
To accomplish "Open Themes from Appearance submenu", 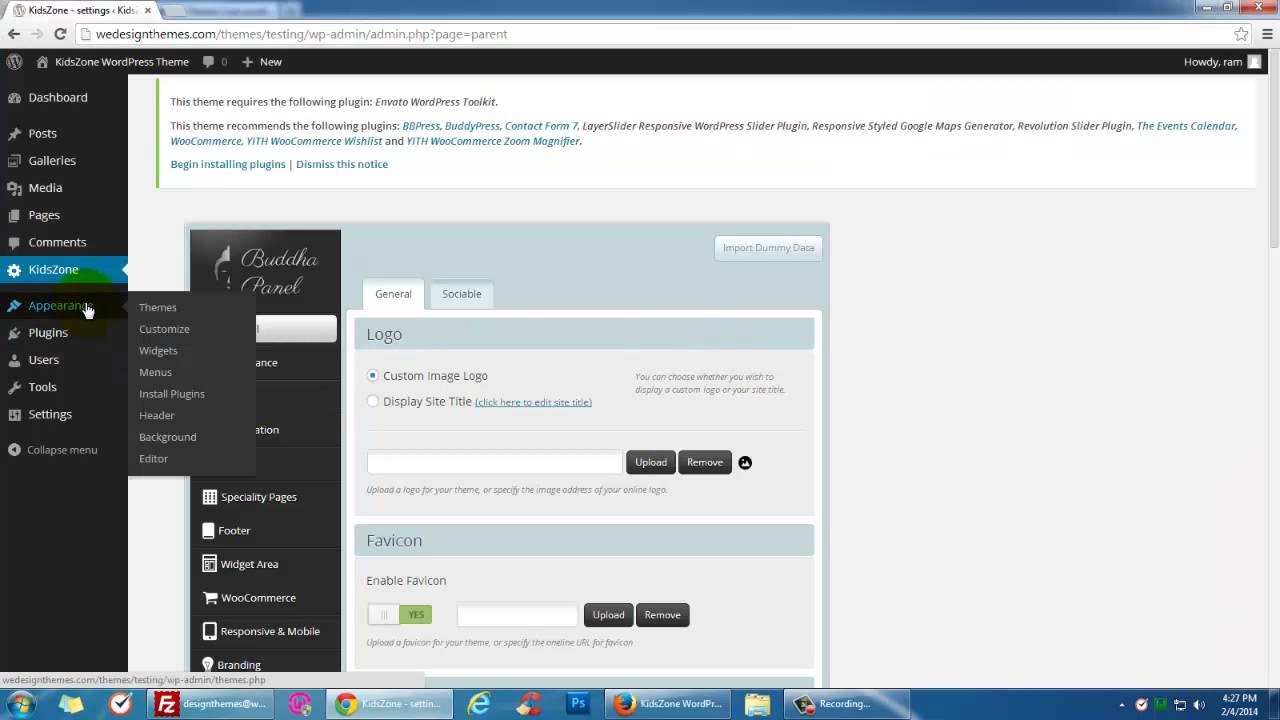I will coord(158,308).
